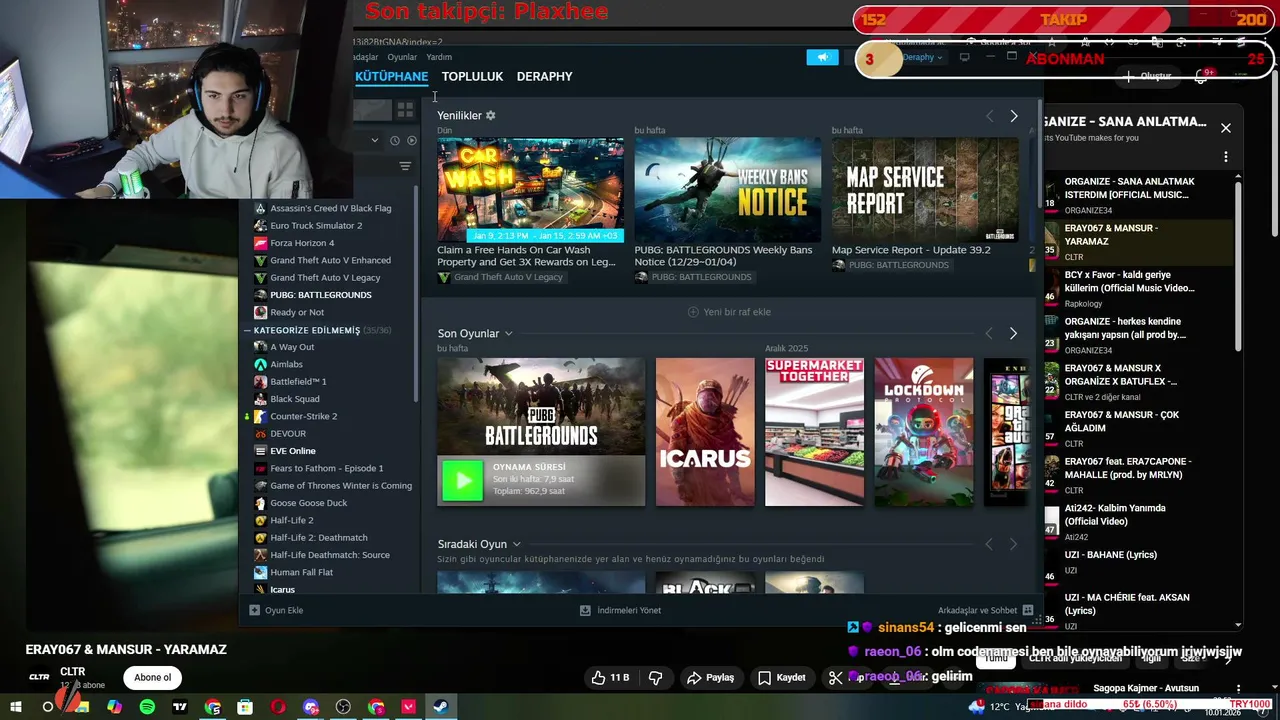This screenshot has width=1280, height=720.
Task: Switch to the KÜTÜPHANE tab
Action: 391,76
